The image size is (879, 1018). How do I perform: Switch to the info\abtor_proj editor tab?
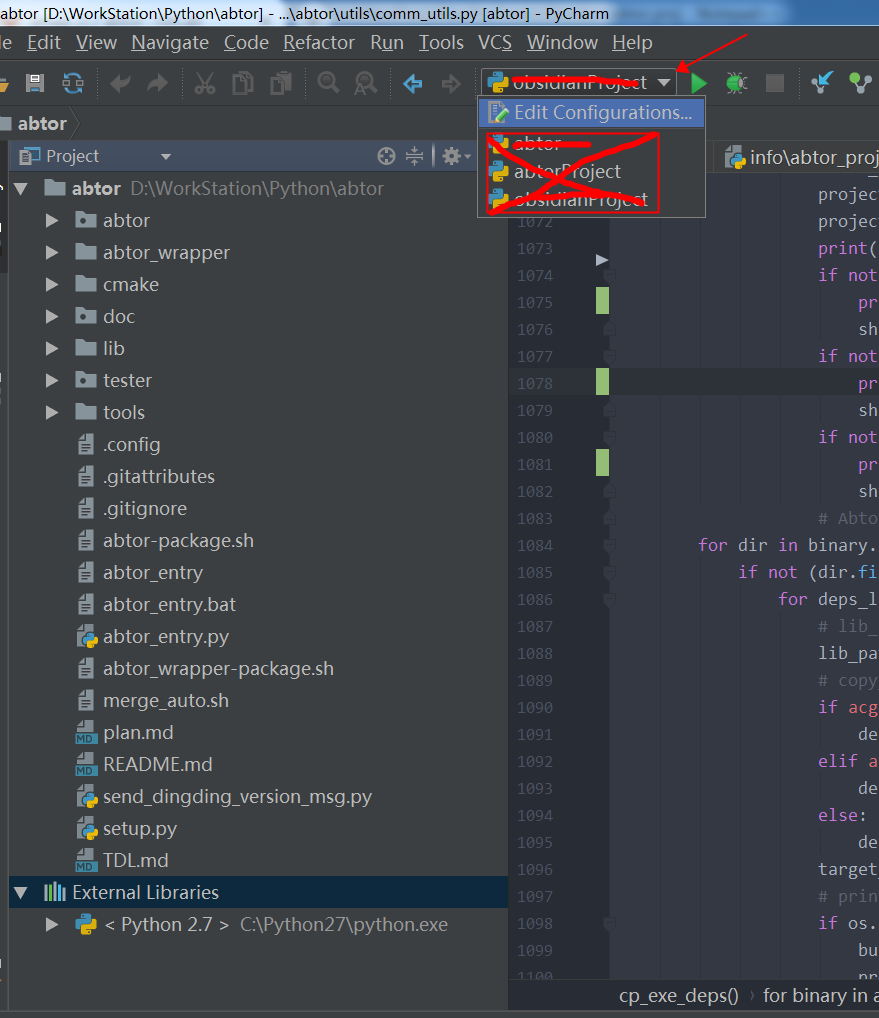802,158
